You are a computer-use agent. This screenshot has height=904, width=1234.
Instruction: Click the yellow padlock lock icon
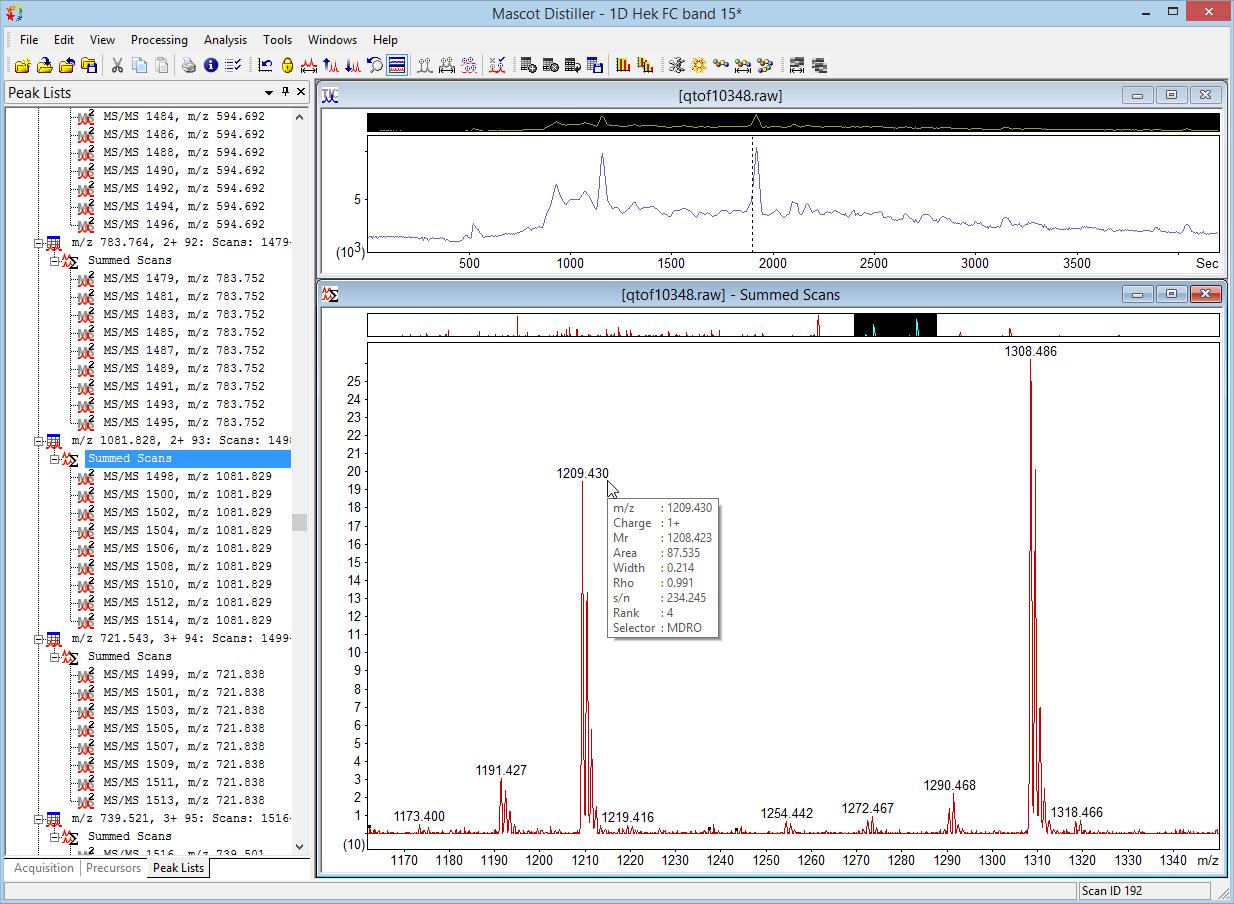[287, 66]
